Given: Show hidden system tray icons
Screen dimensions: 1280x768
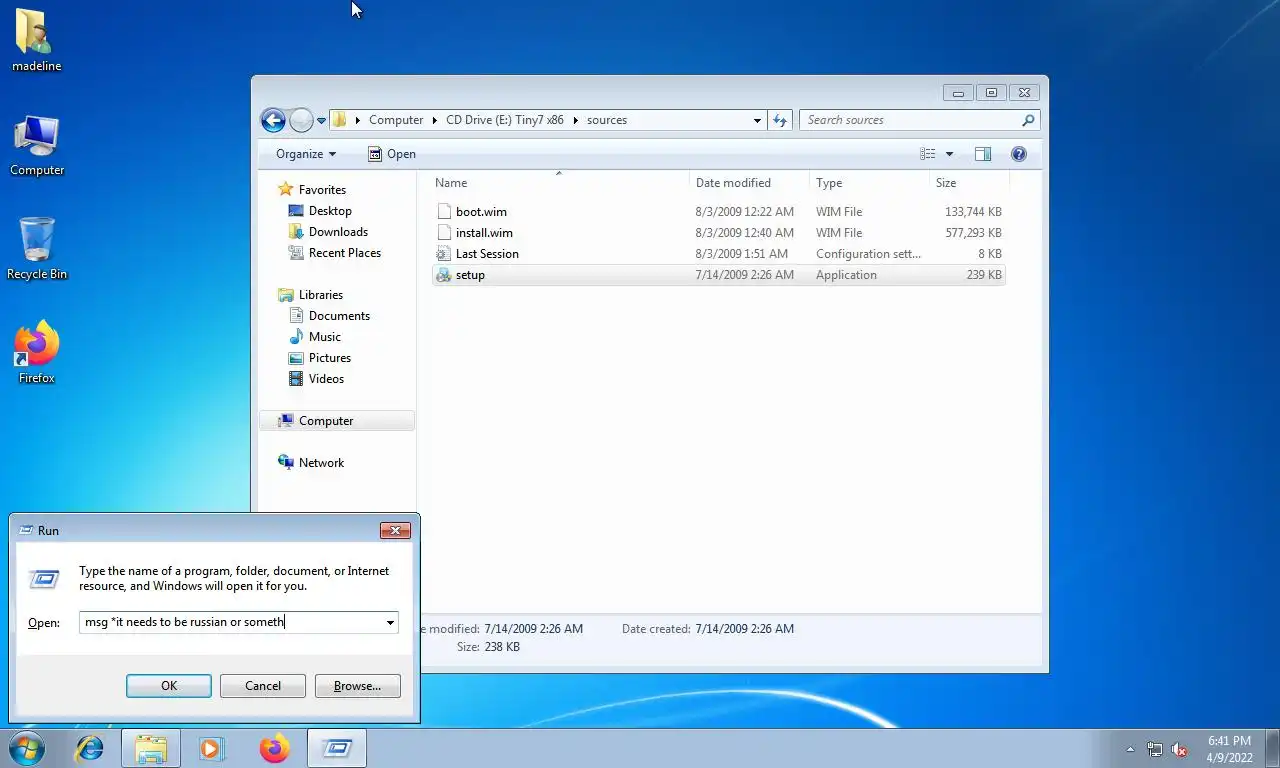Looking at the screenshot, I should pyautogui.click(x=1131, y=749).
